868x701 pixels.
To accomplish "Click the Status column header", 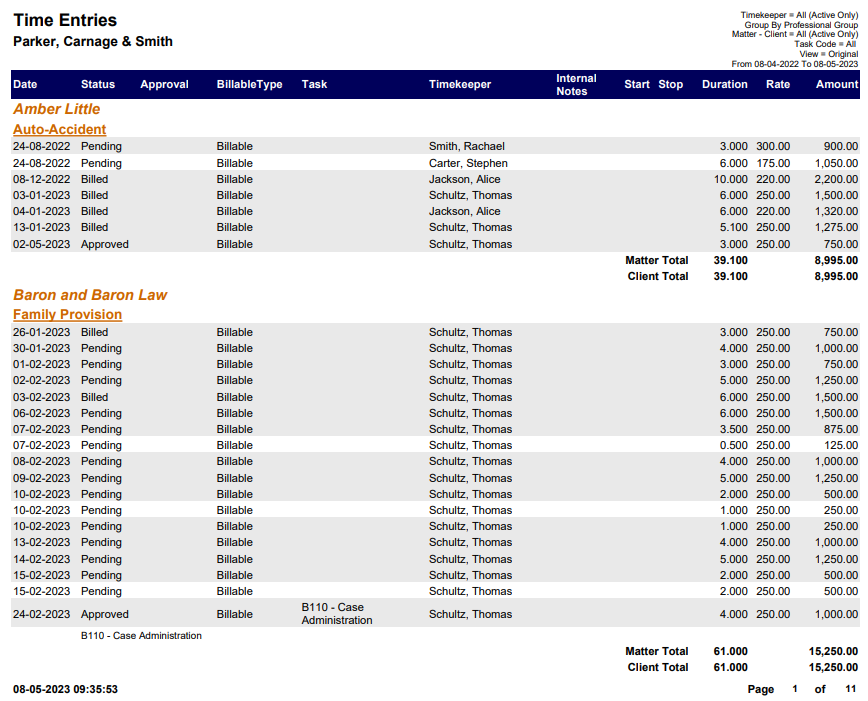I will (98, 84).
